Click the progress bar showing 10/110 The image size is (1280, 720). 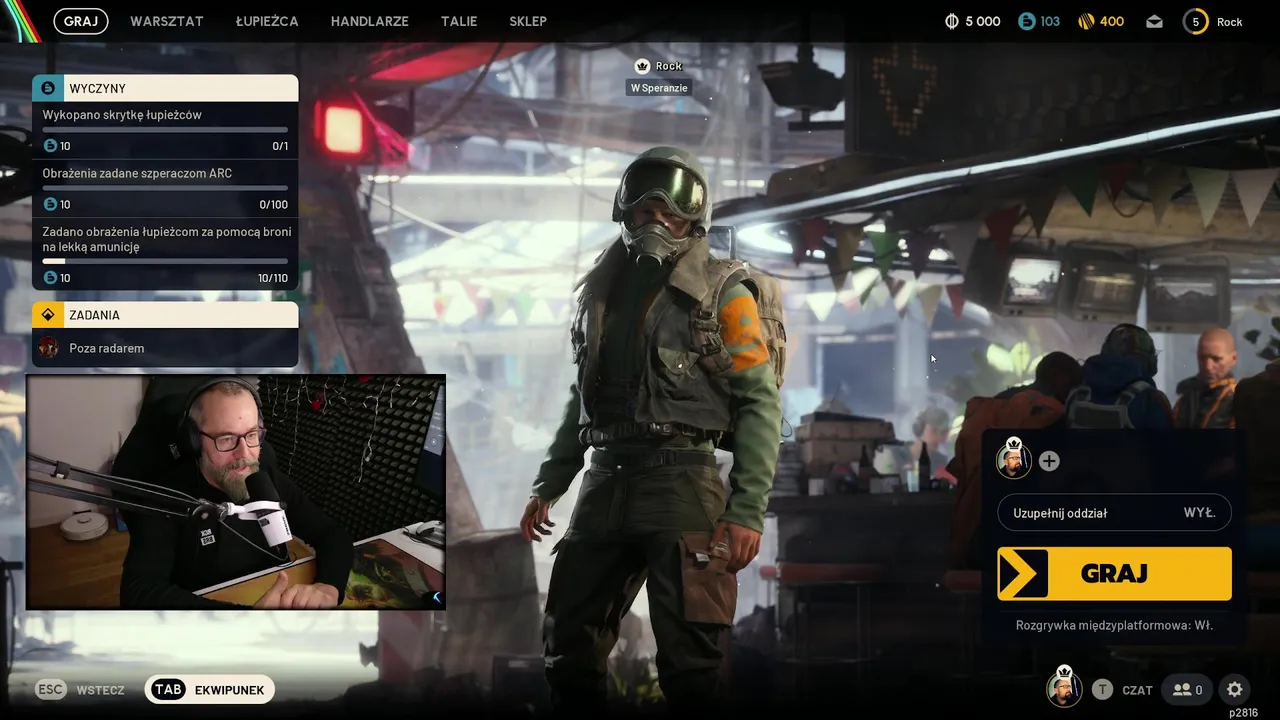tap(165, 261)
